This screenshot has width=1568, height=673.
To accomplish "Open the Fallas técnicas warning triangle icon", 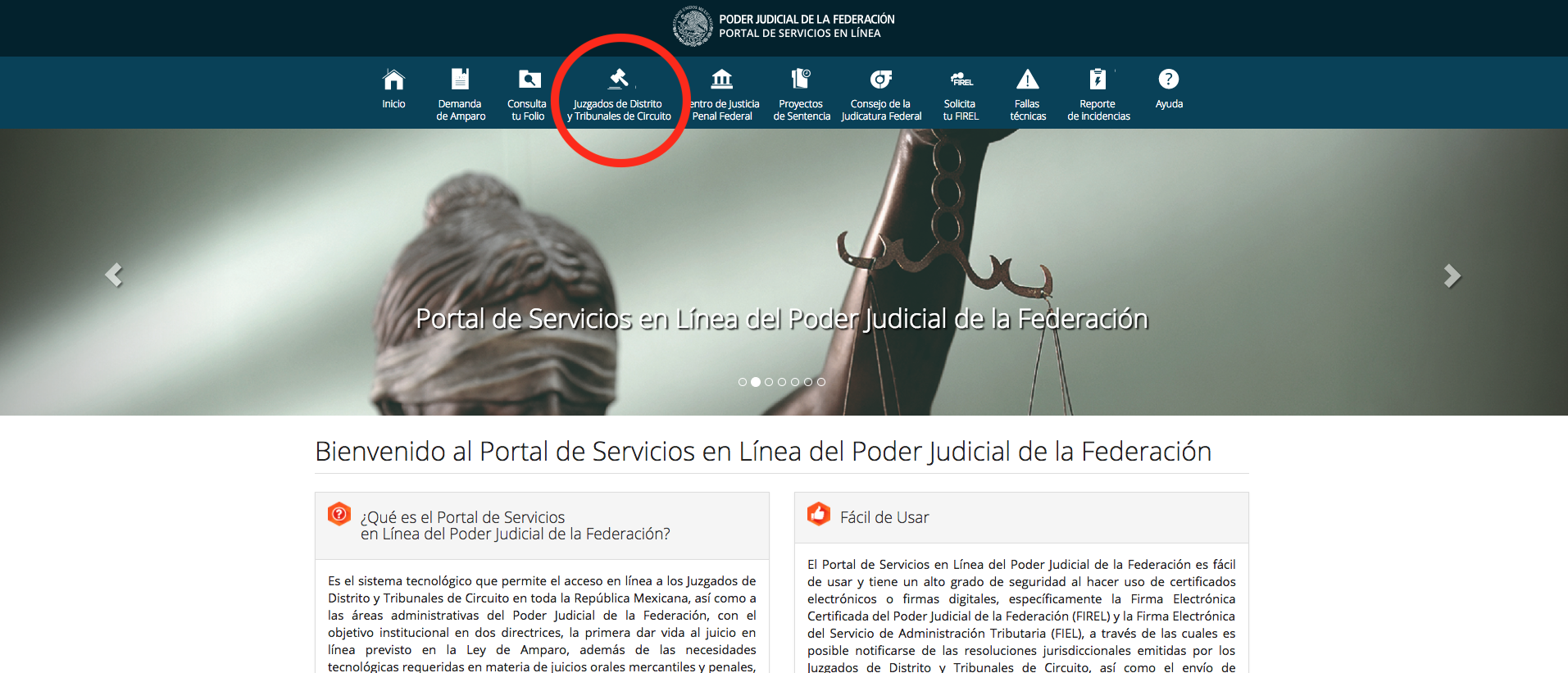I will click(x=1028, y=79).
